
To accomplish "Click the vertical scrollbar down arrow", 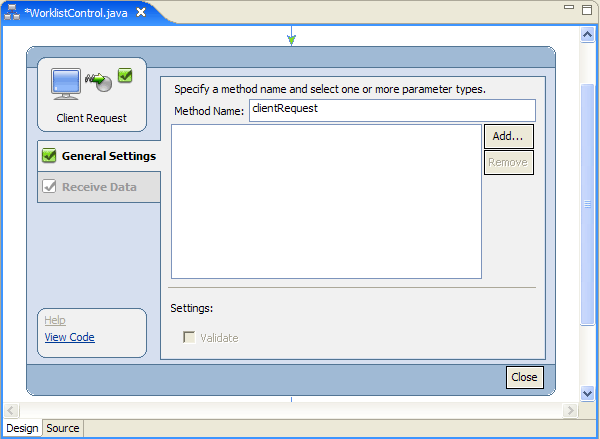I will [587, 393].
